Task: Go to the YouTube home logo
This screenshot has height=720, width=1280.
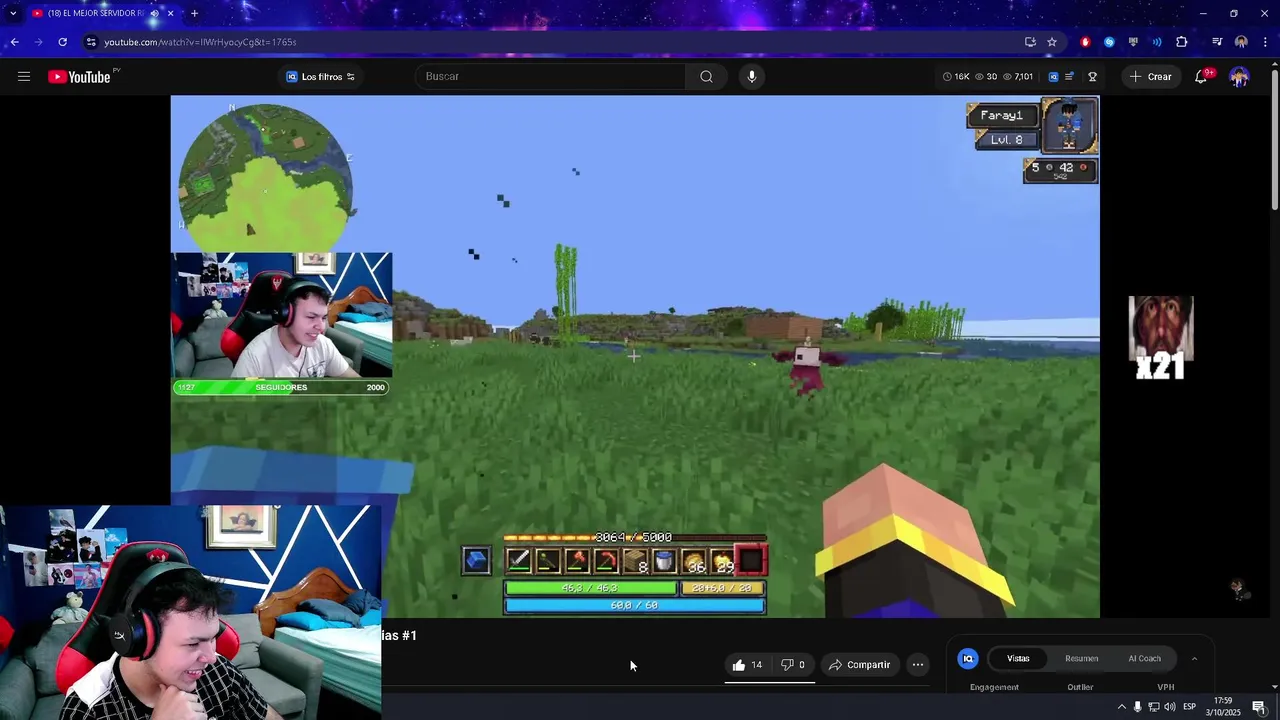Action: pos(79,77)
